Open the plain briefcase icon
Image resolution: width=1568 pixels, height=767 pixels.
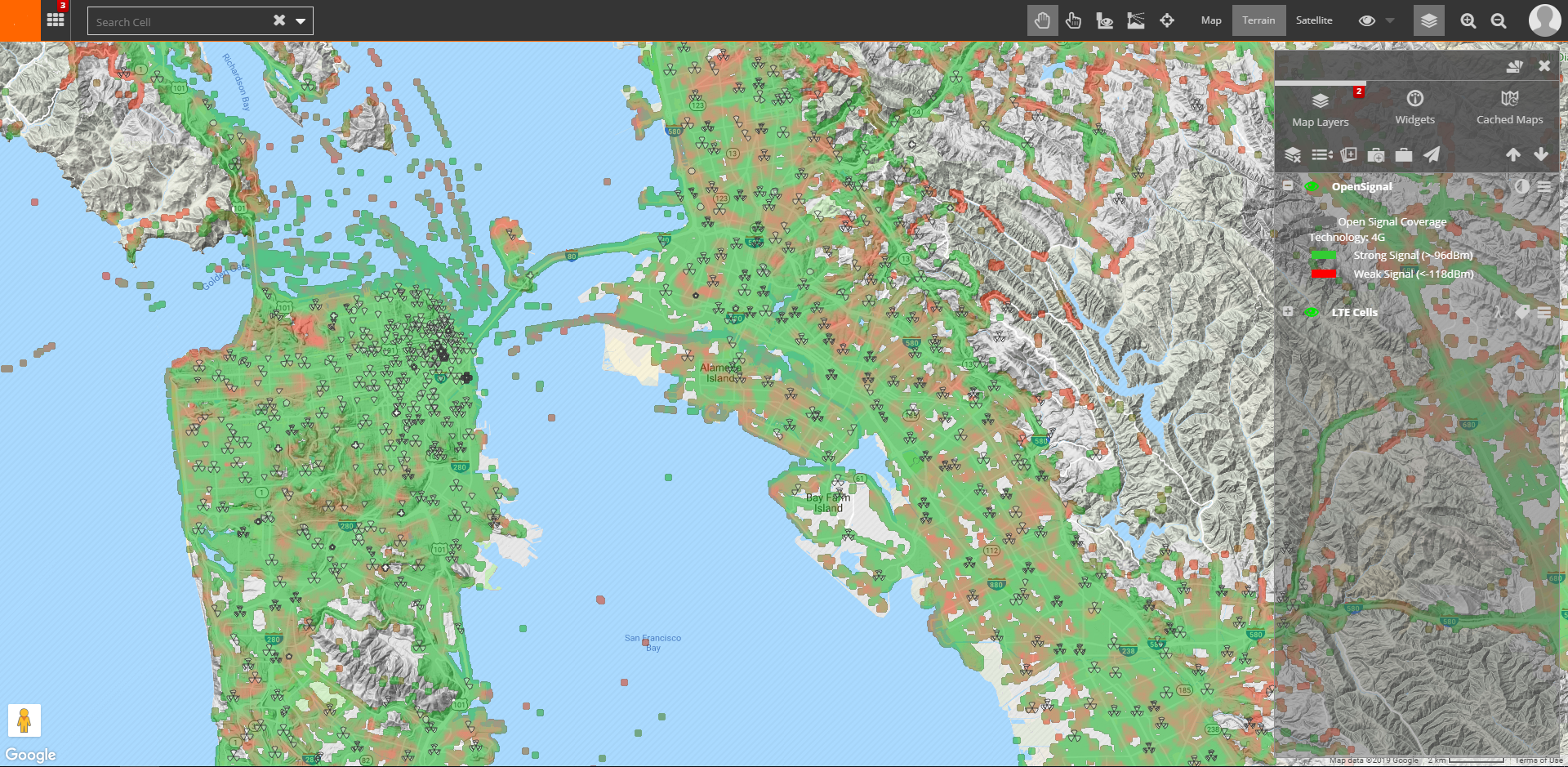(x=1404, y=154)
